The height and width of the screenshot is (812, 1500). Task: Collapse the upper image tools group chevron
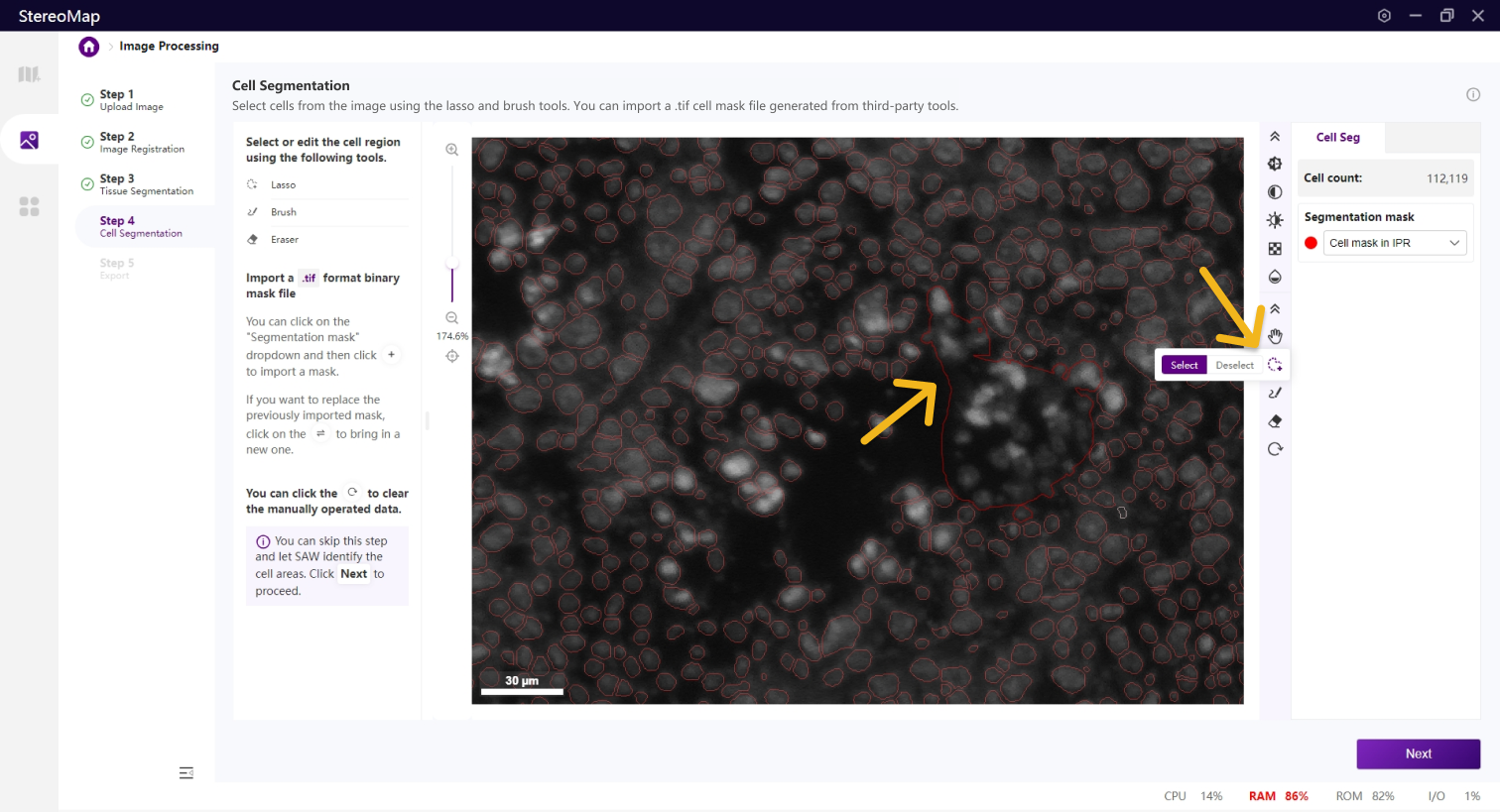pos(1275,137)
